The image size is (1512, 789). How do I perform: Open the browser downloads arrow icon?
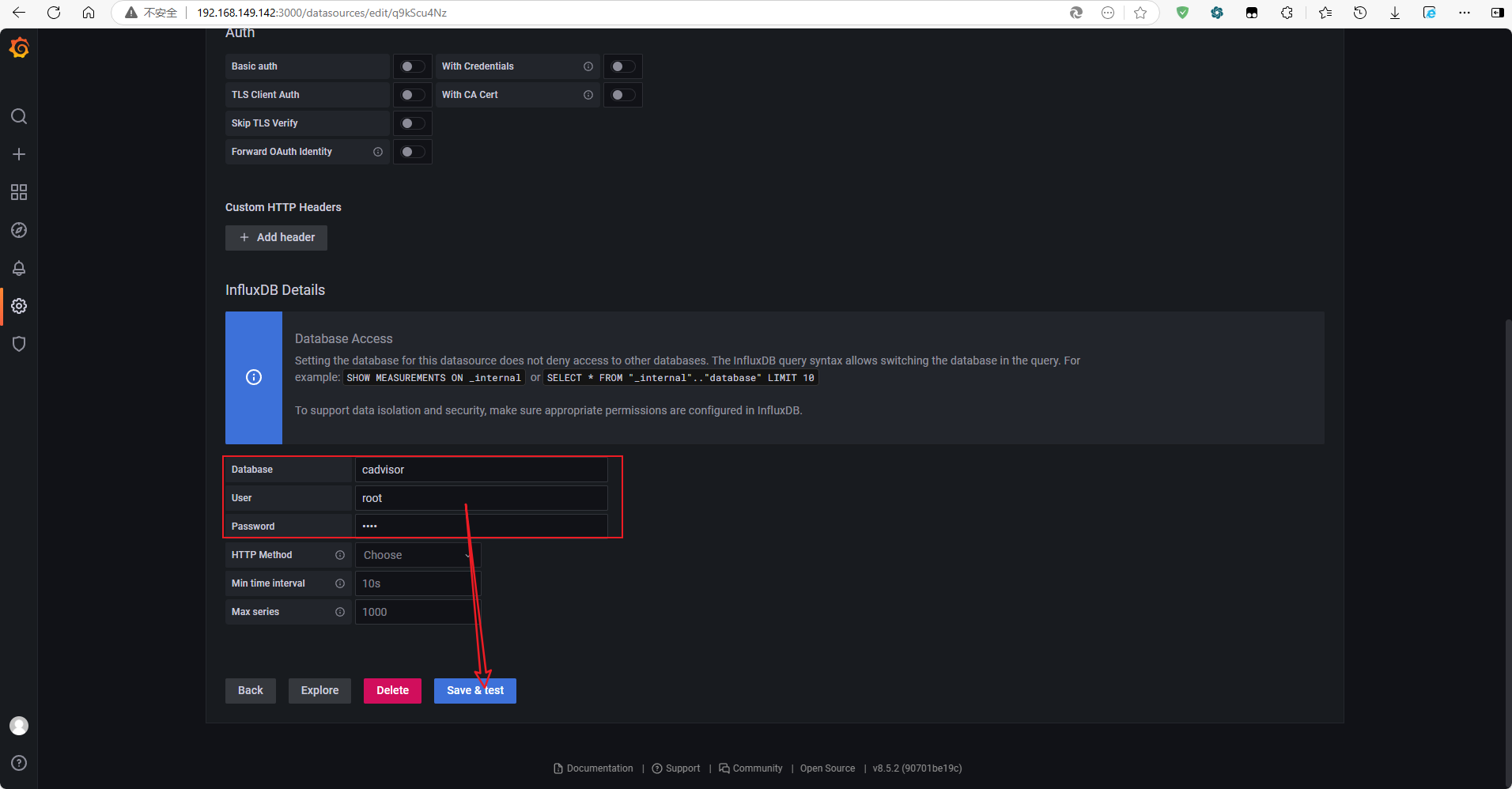click(x=1395, y=13)
